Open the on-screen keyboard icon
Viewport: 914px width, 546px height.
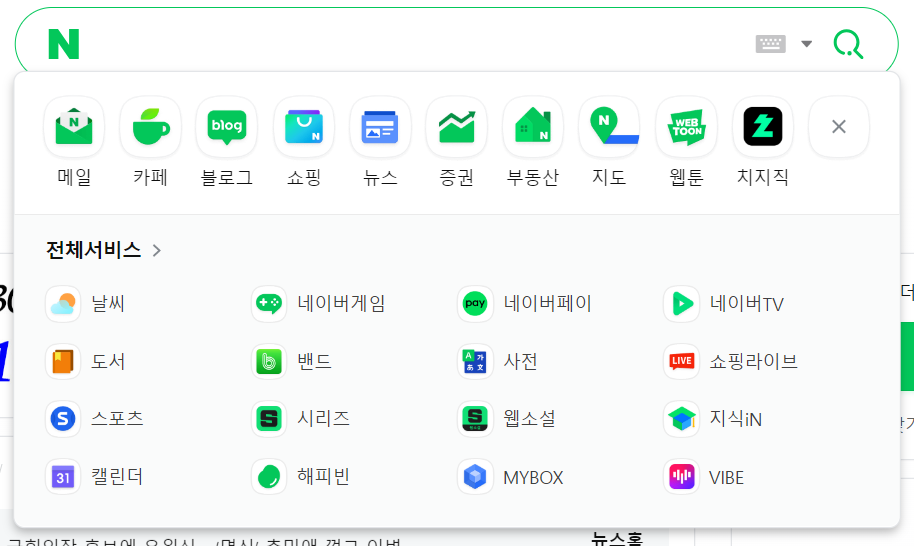(x=771, y=44)
